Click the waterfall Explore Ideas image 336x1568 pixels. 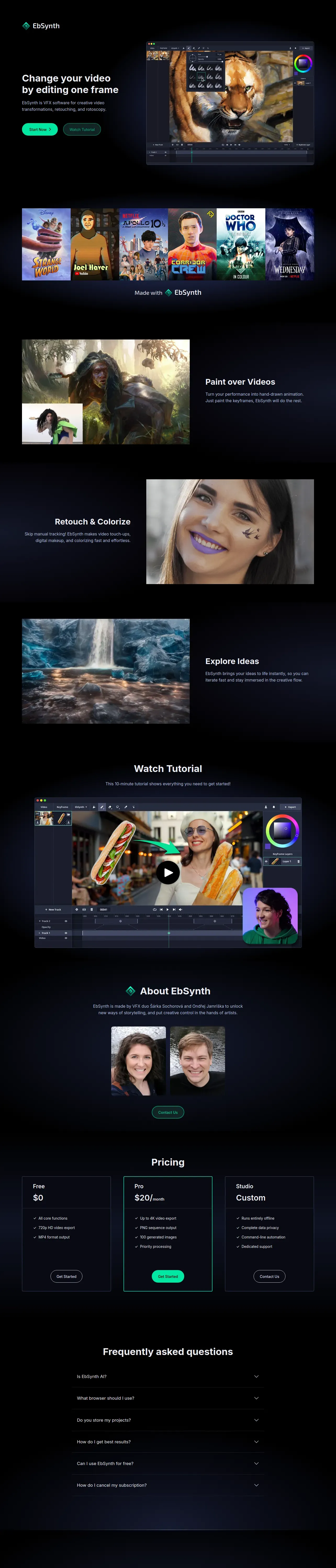(105, 671)
